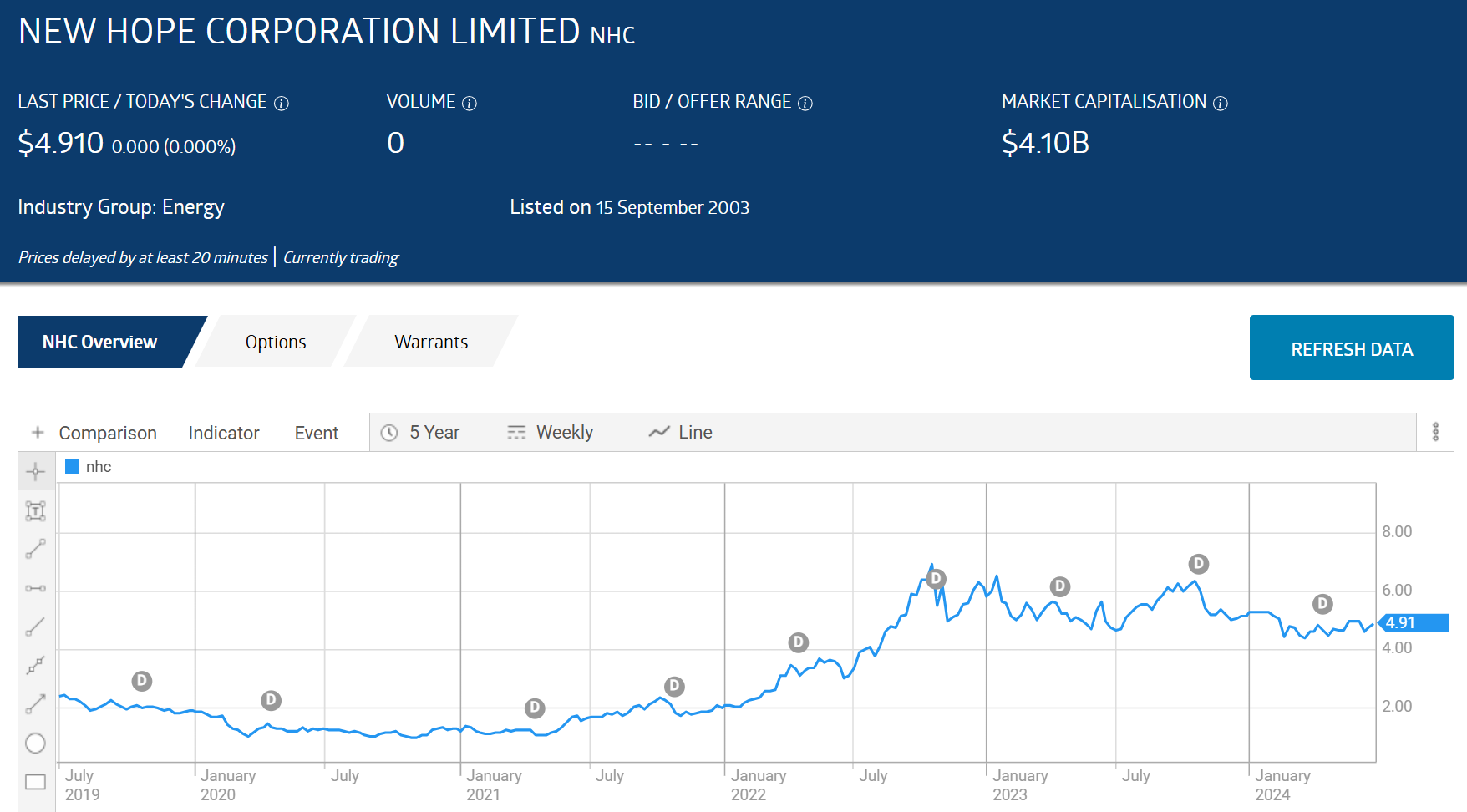Open the Indicator menu
Screen dimensions: 1467x812
(224, 433)
